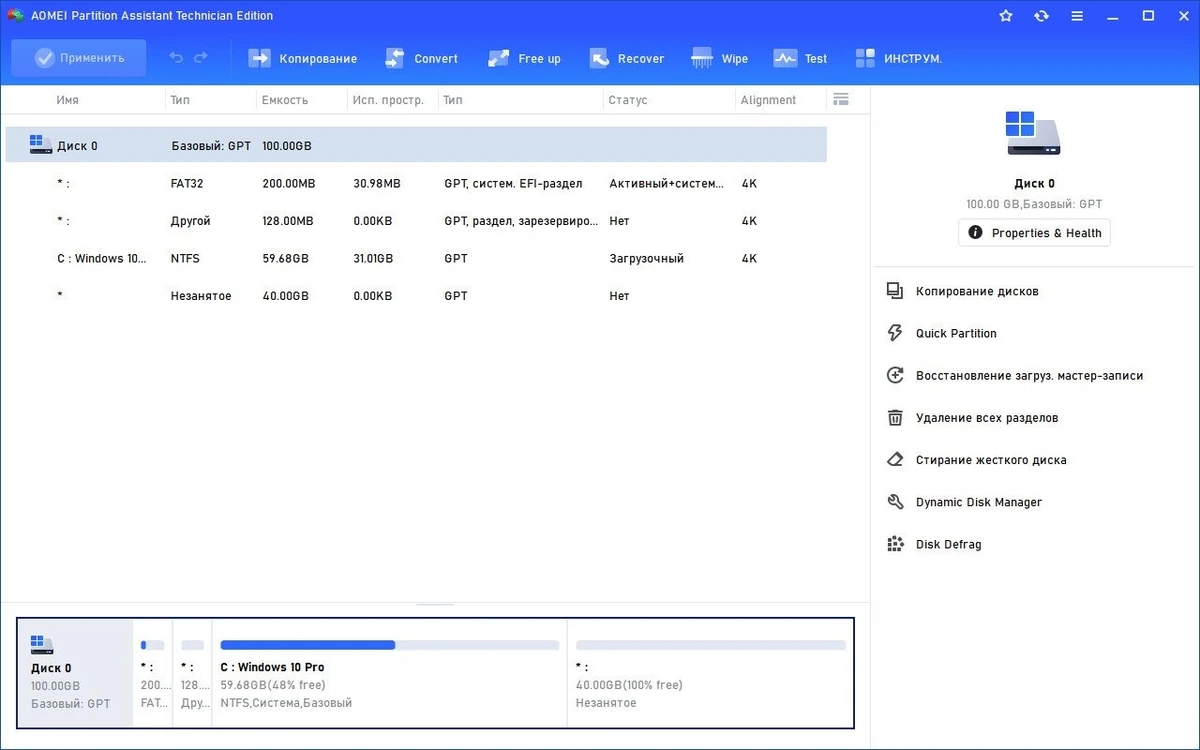The height and width of the screenshot is (750, 1200).
Task: Click the Копирование toolbar icon
Action: tap(260, 59)
